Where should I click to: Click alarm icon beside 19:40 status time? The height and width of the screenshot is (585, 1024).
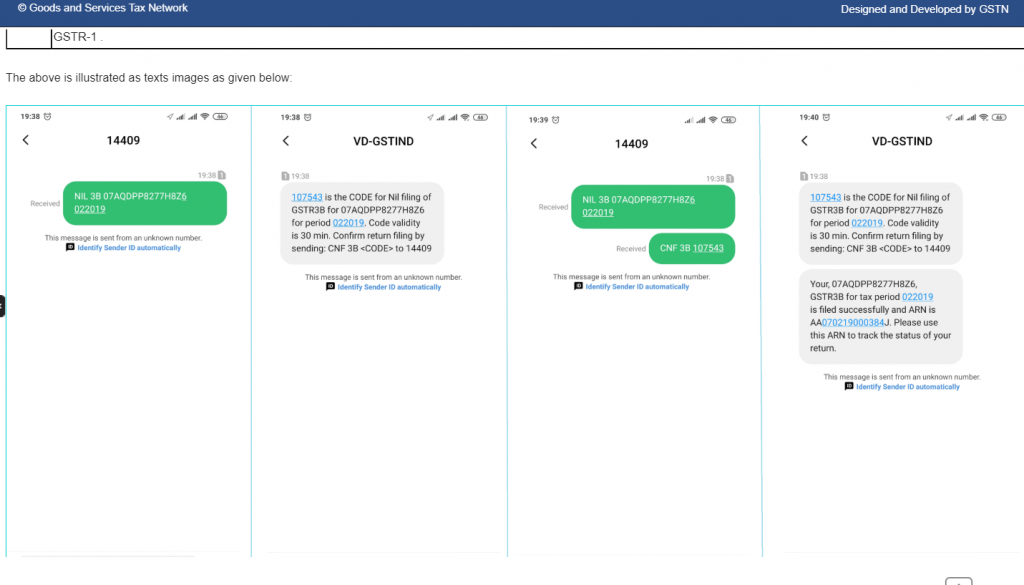click(x=826, y=118)
